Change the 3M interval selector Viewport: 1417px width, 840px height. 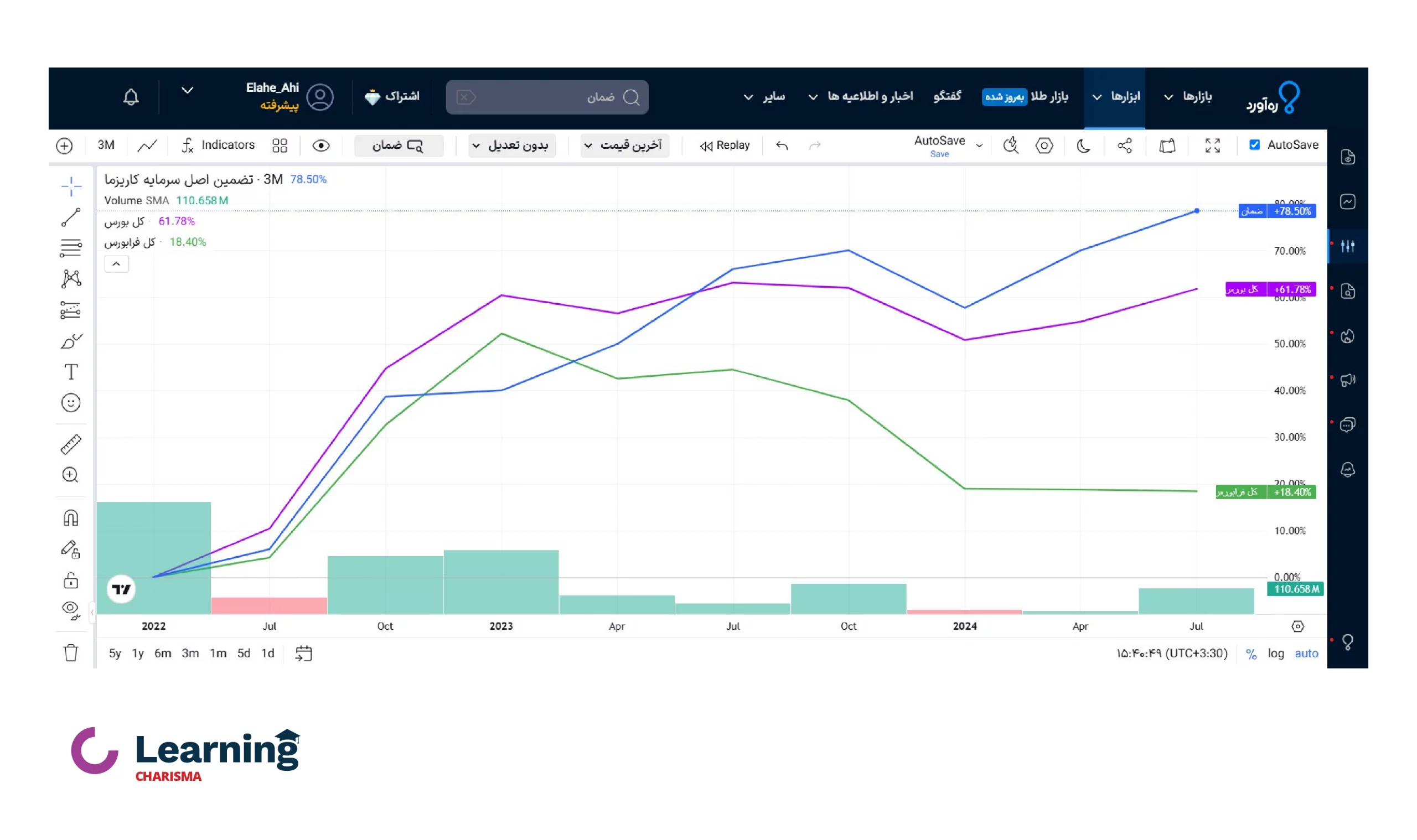click(x=106, y=145)
